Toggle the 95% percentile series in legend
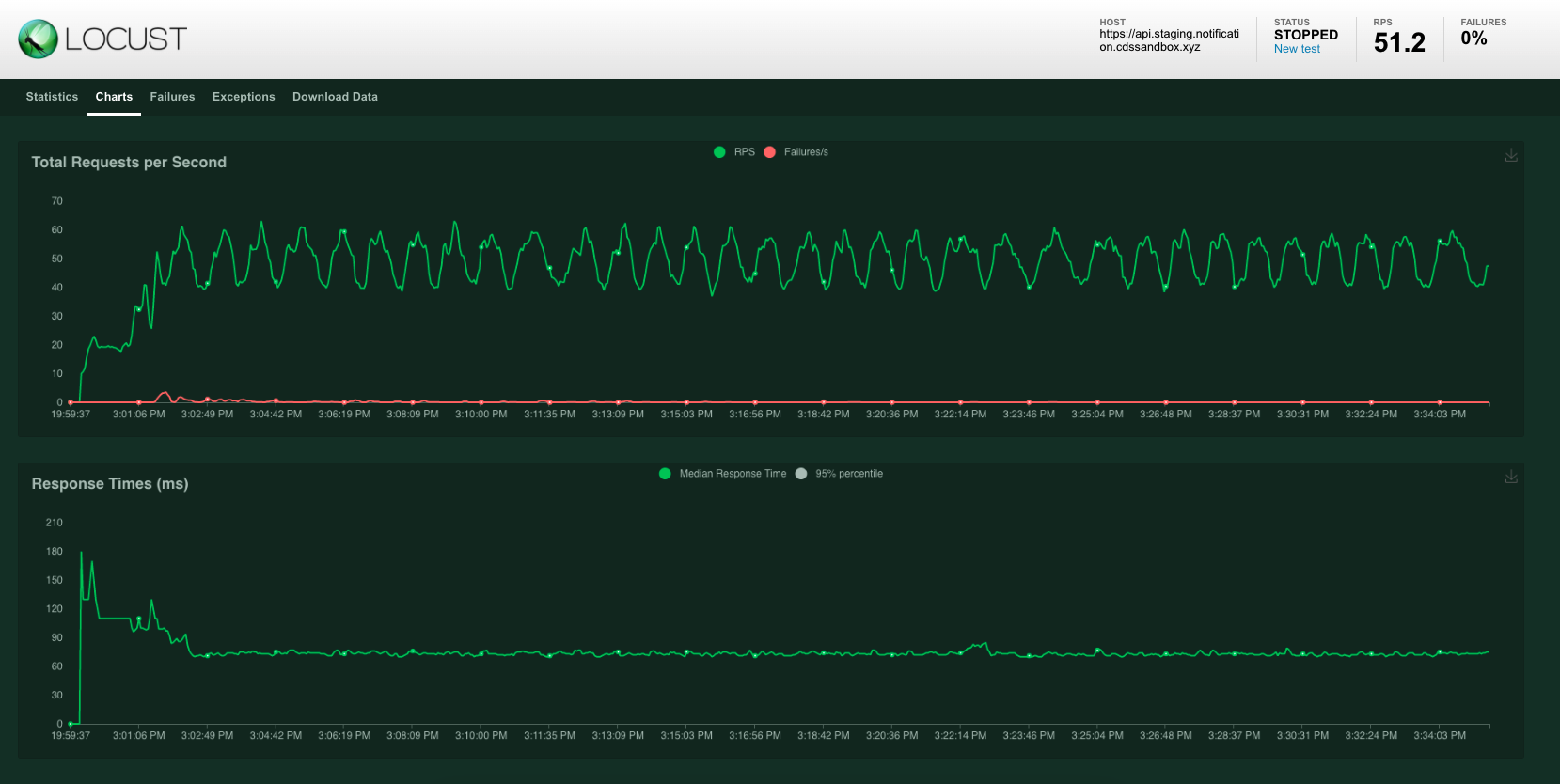The image size is (1560, 784). 839,474
